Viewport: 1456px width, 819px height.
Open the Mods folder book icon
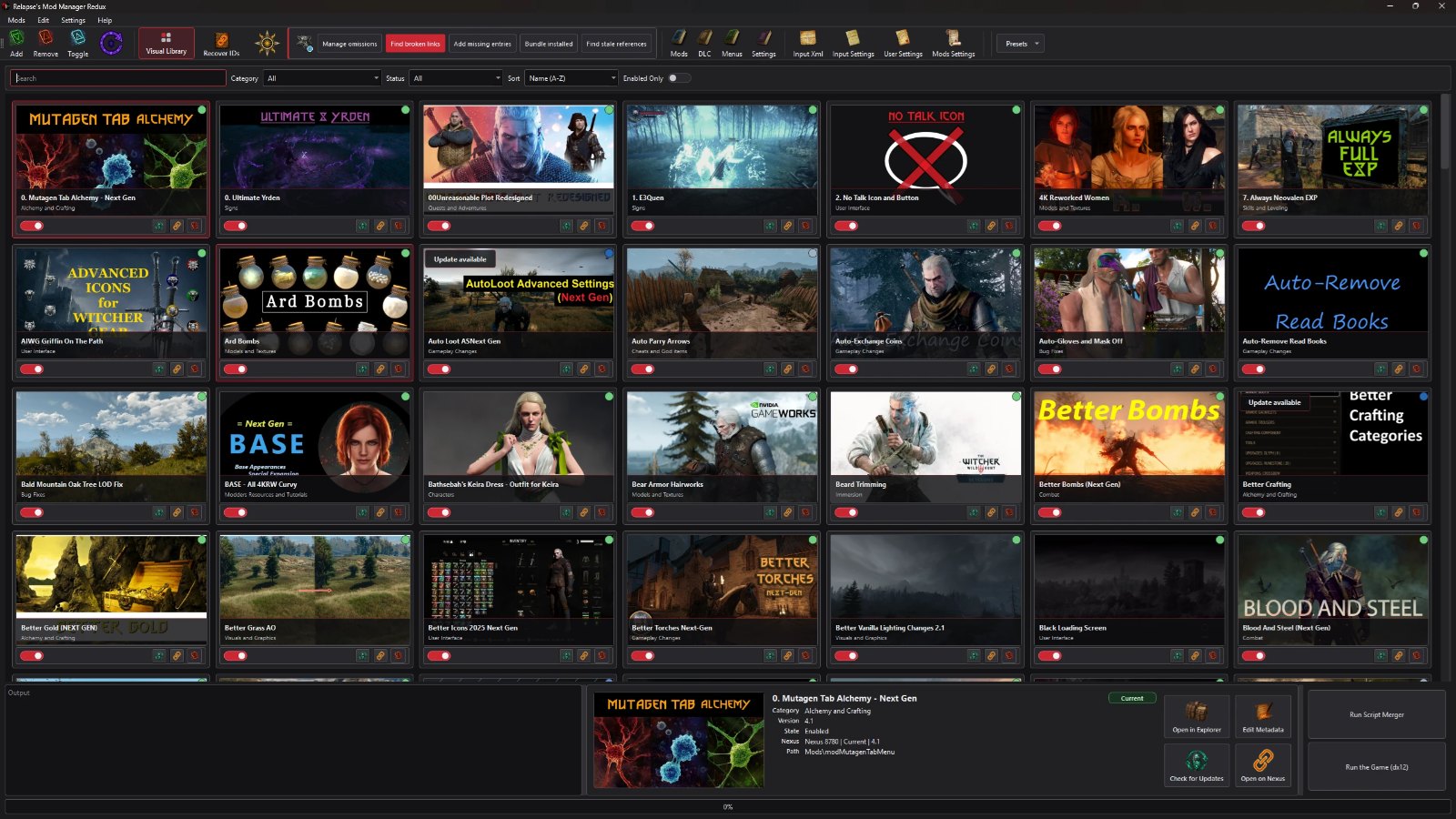click(x=679, y=43)
